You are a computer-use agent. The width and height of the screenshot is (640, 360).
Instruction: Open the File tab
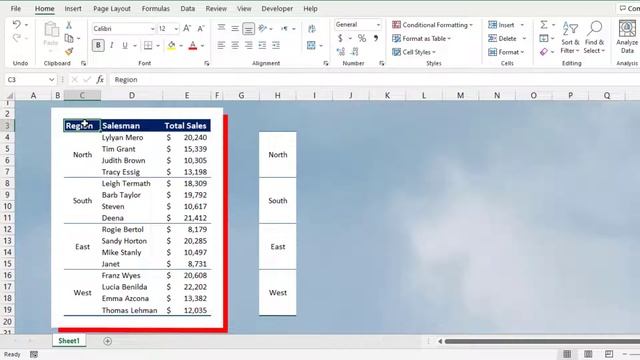16,9
